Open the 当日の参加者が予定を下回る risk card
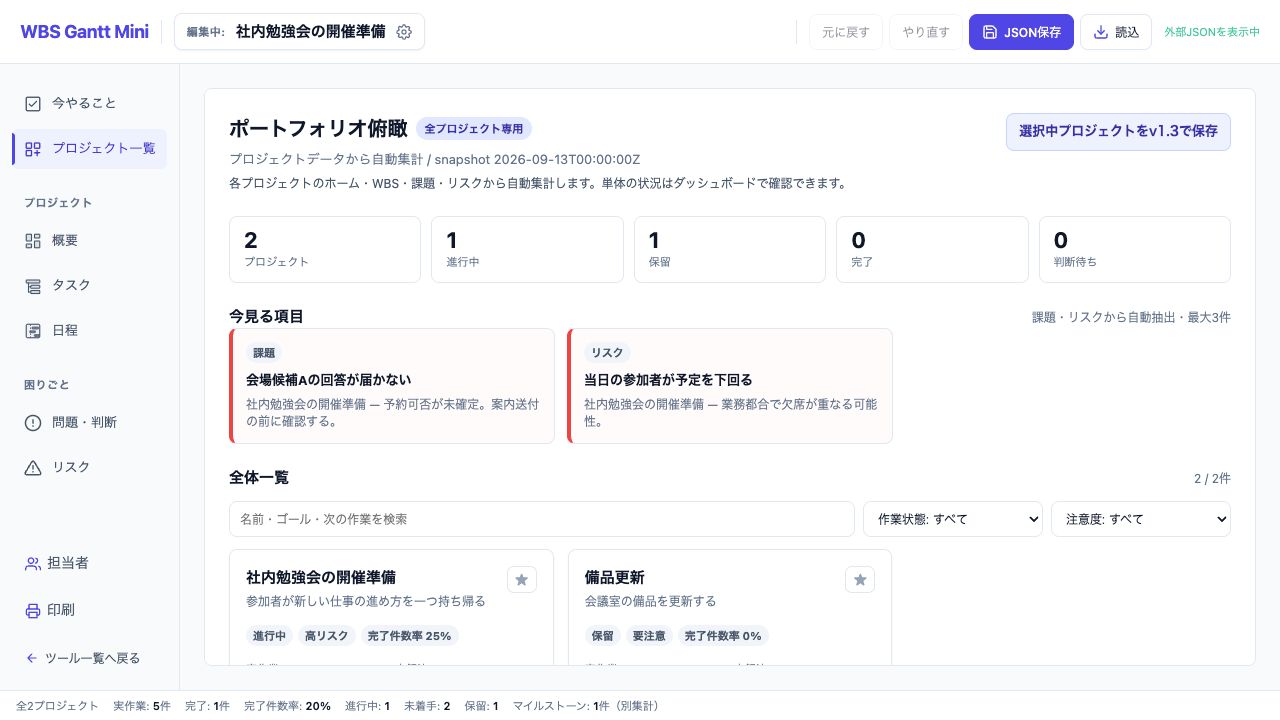1280x720 pixels. [730, 386]
